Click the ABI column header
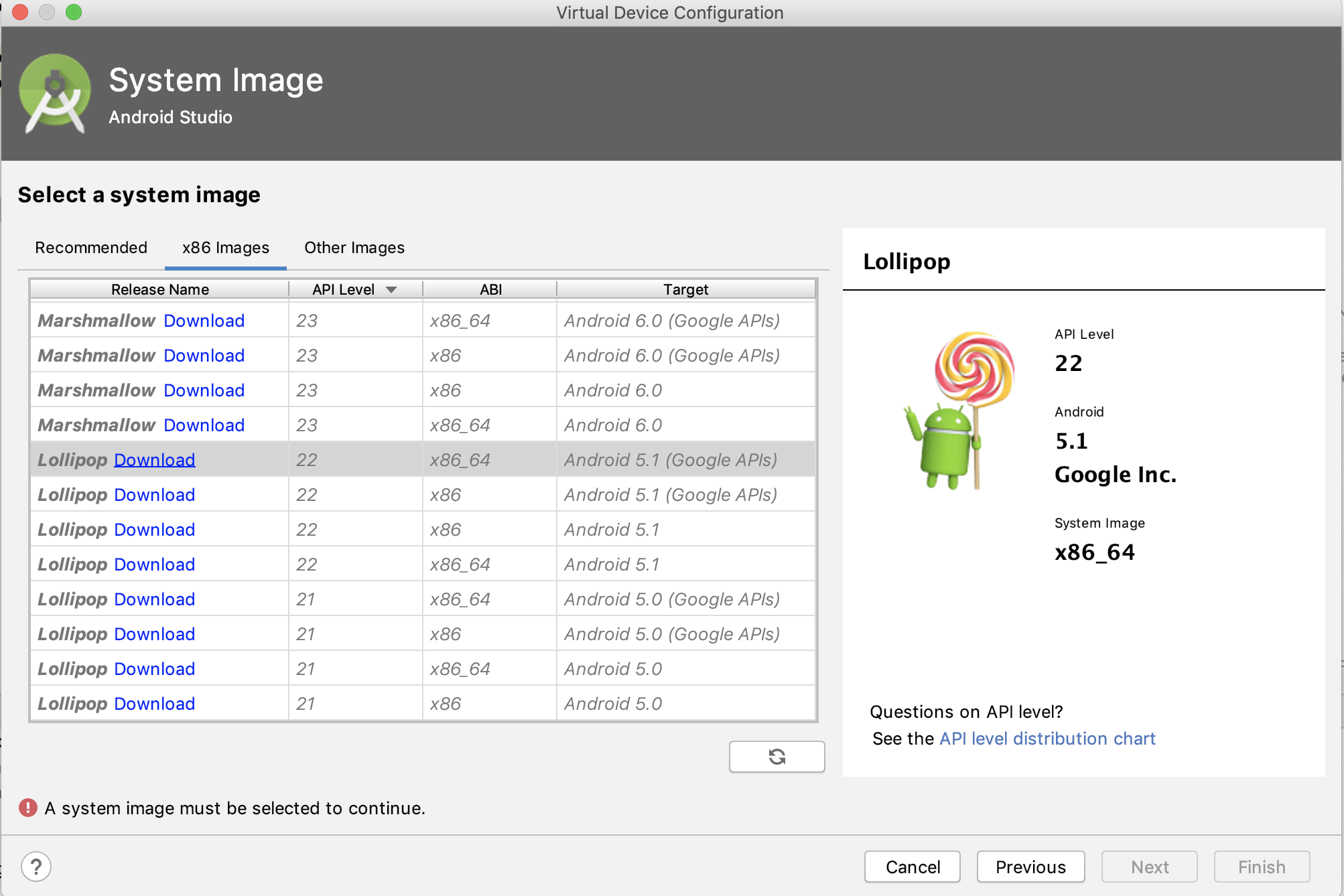The image size is (1344, 896). click(x=490, y=289)
